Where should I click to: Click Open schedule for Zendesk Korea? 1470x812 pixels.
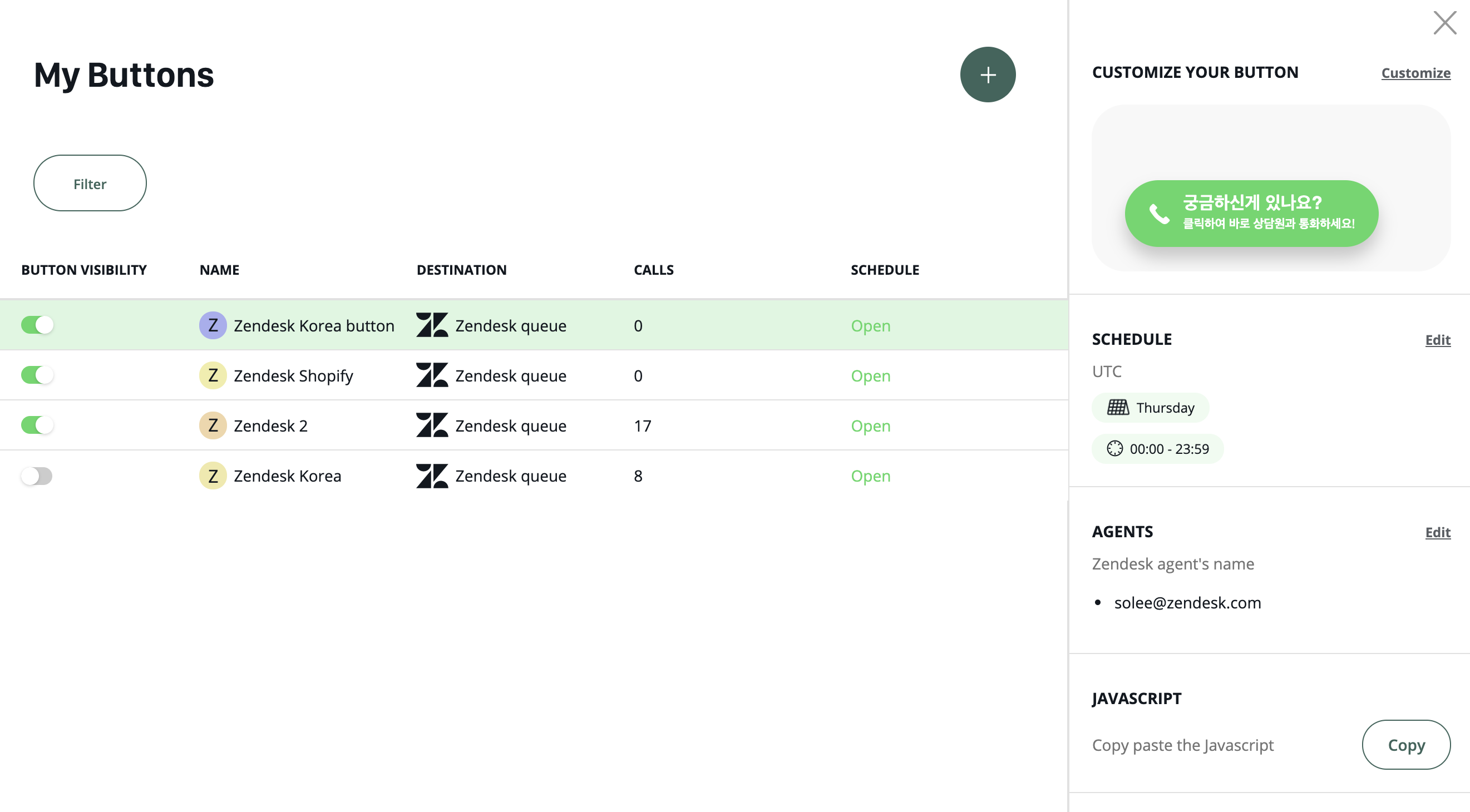click(x=870, y=476)
